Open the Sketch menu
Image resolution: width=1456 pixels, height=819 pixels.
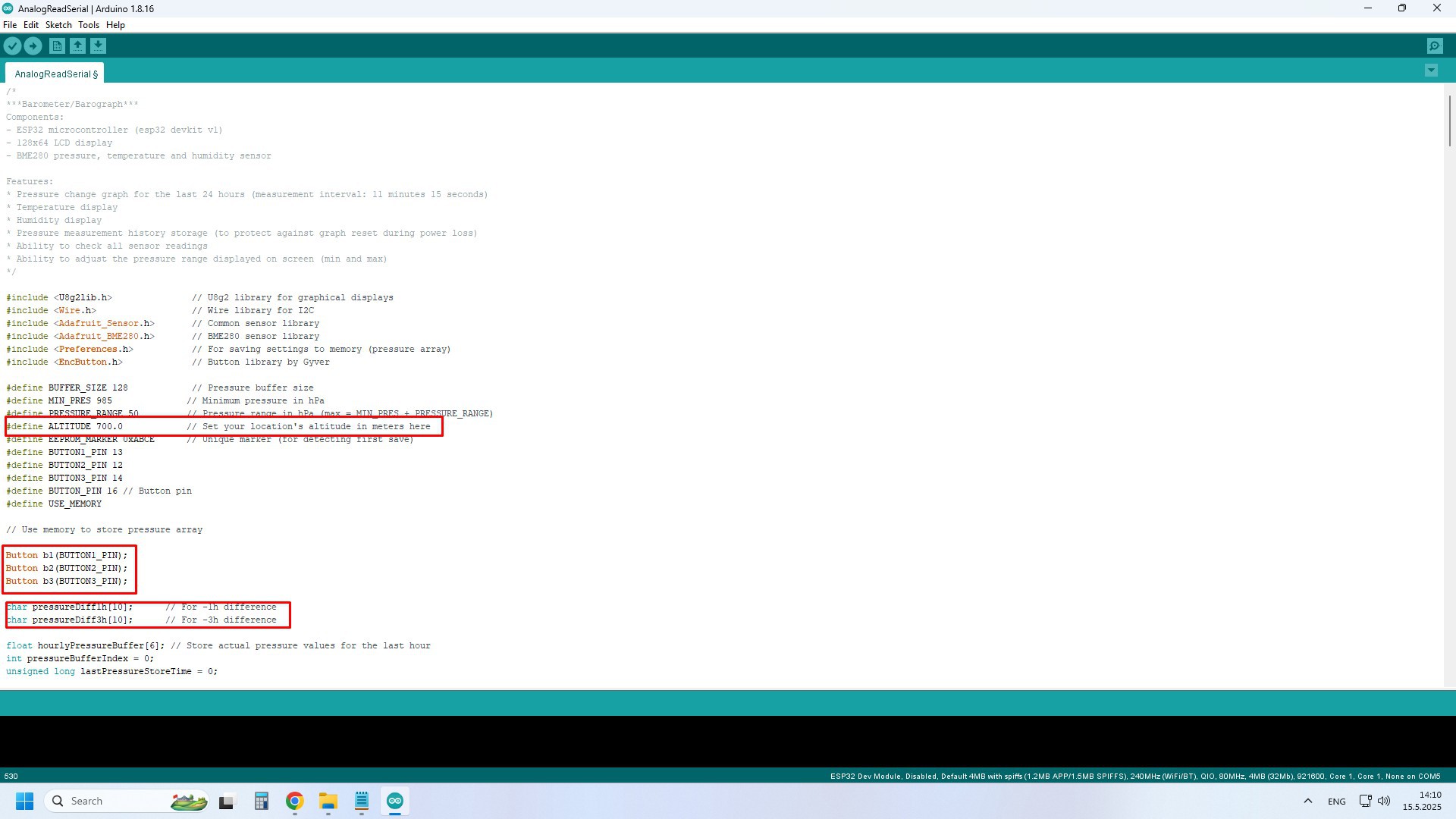[58, 25]
